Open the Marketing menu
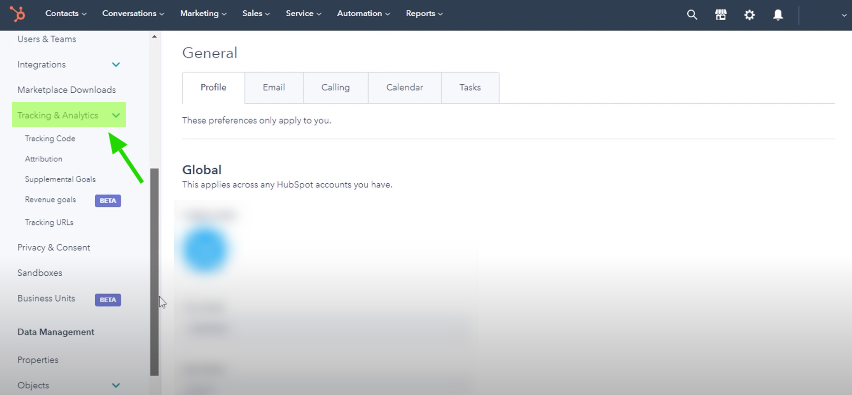This screenshot has height=395, width=852. pos(203,14)
